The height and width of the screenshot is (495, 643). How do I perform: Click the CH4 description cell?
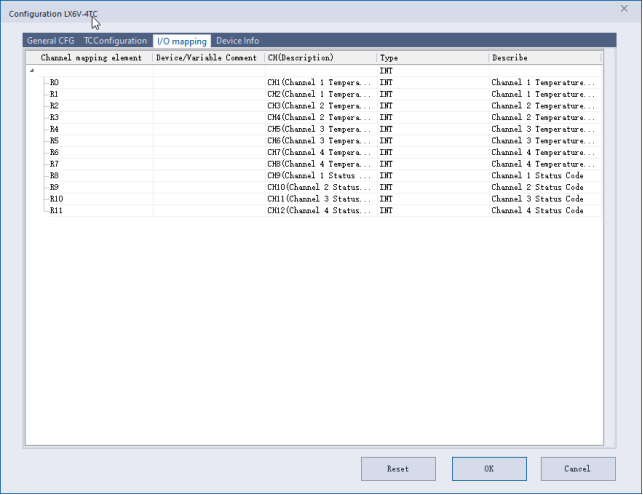point(321,117)
